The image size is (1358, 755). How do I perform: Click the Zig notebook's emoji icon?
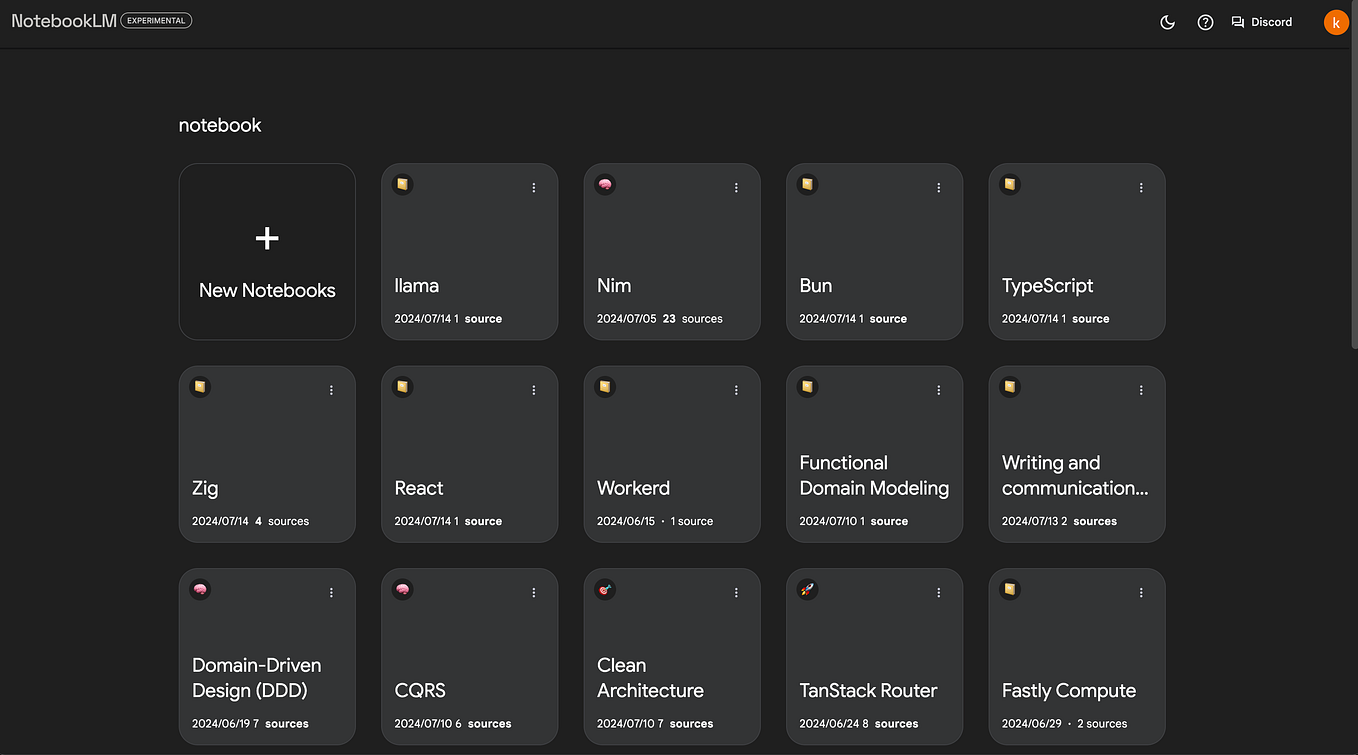(200, 387)
